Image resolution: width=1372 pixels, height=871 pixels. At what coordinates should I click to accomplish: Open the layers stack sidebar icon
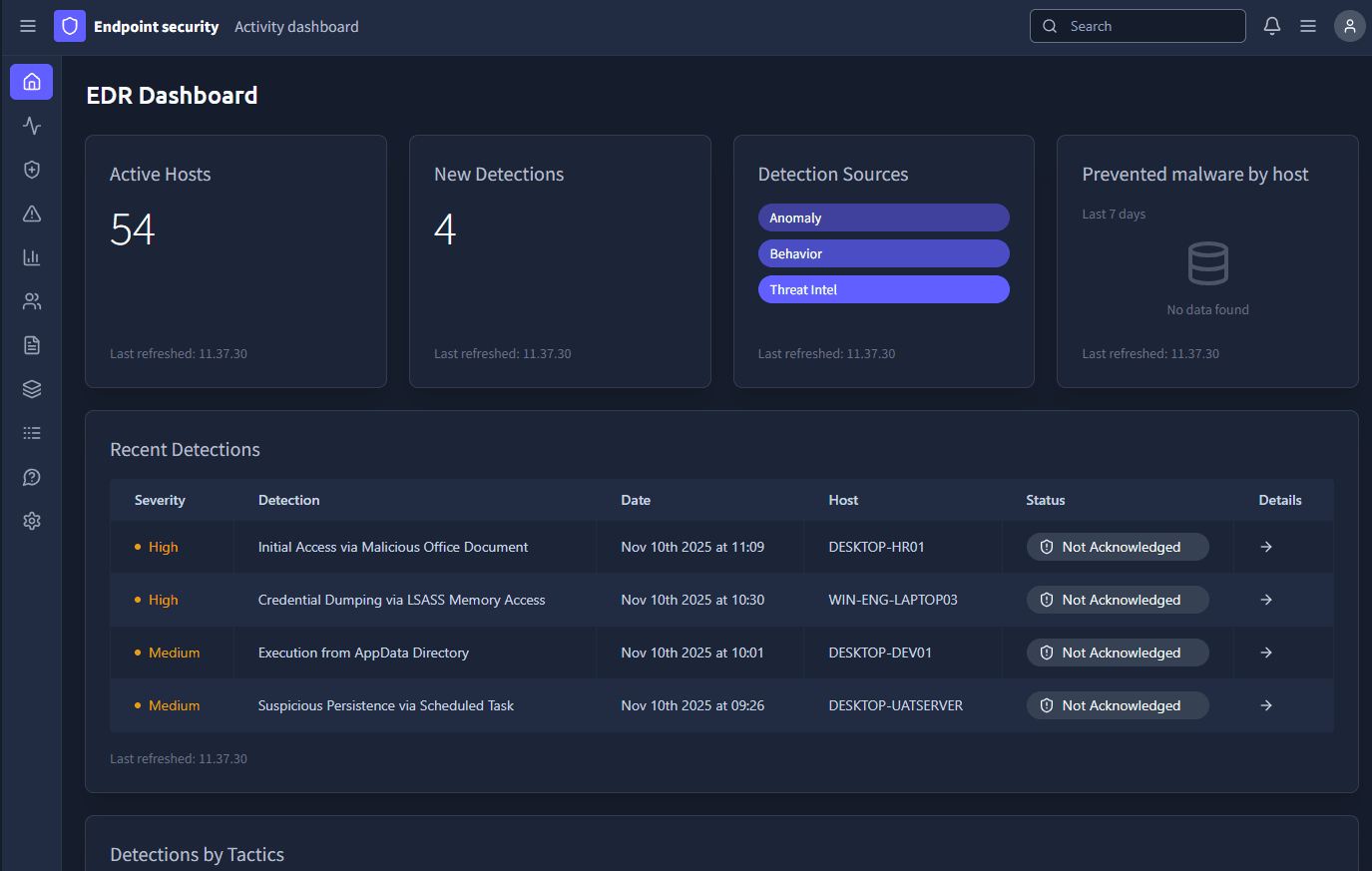[32, 389]
